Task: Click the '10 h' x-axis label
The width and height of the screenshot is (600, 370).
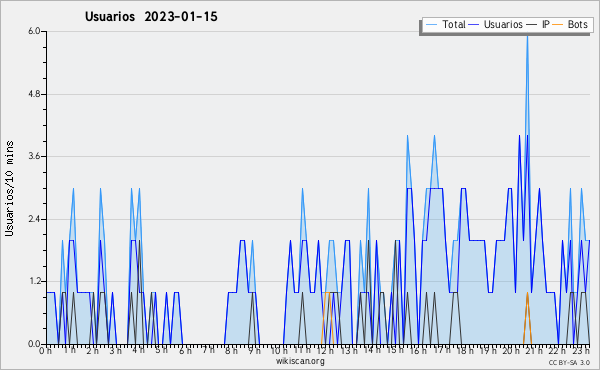Action: [x=279, y=350]
